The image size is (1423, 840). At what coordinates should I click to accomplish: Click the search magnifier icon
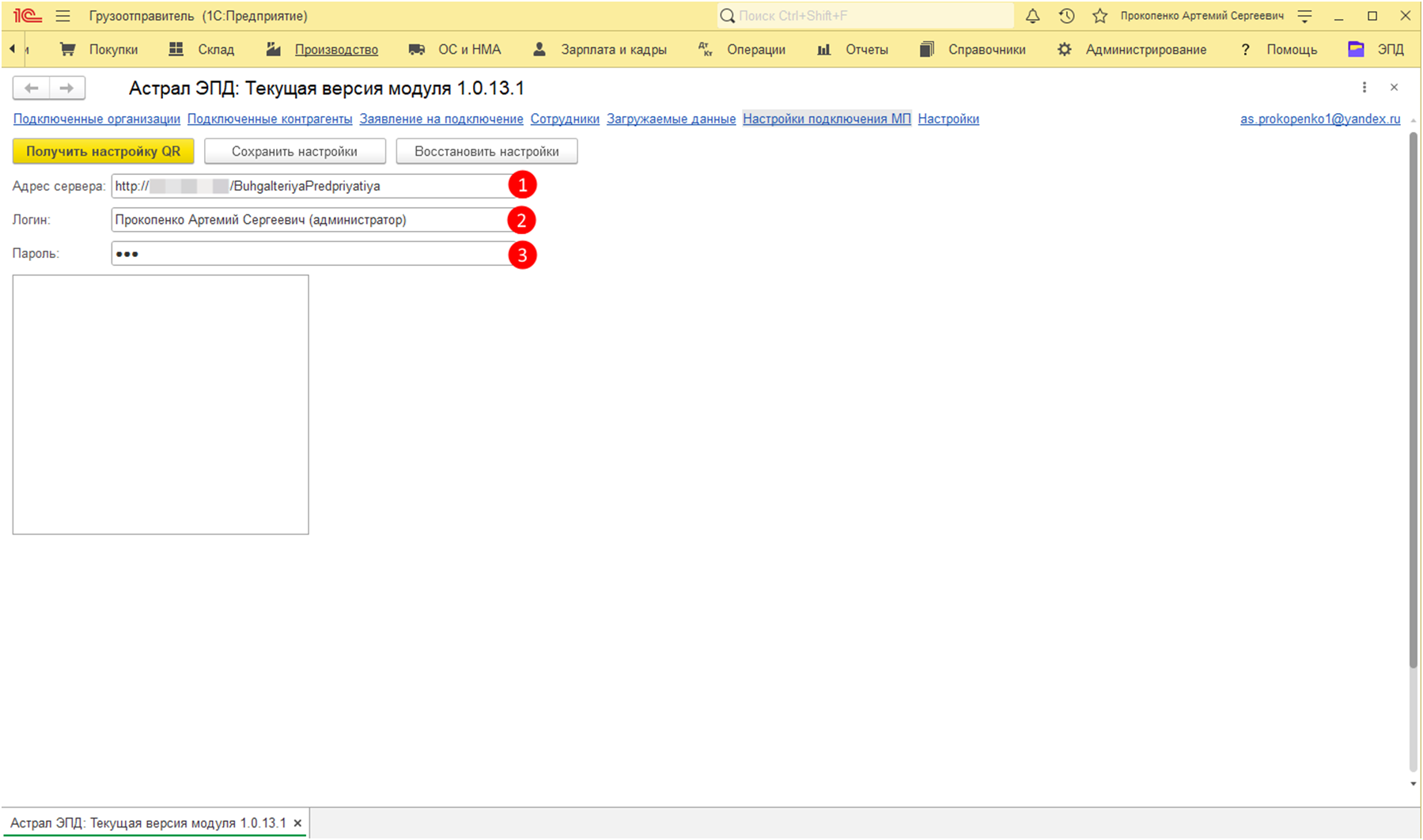coord(727,16)
